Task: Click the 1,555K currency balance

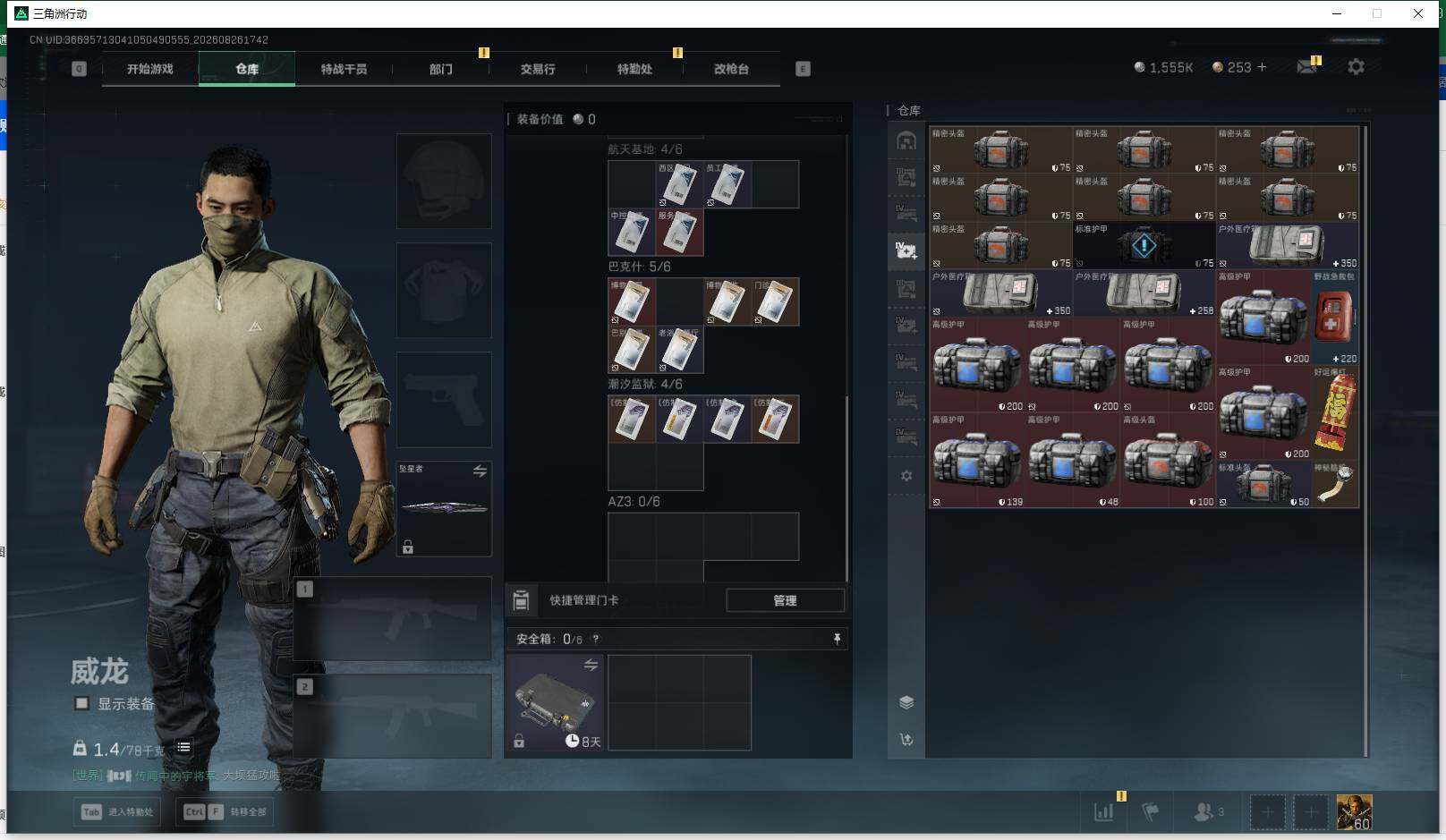Action: click(x=1163, y=68)
